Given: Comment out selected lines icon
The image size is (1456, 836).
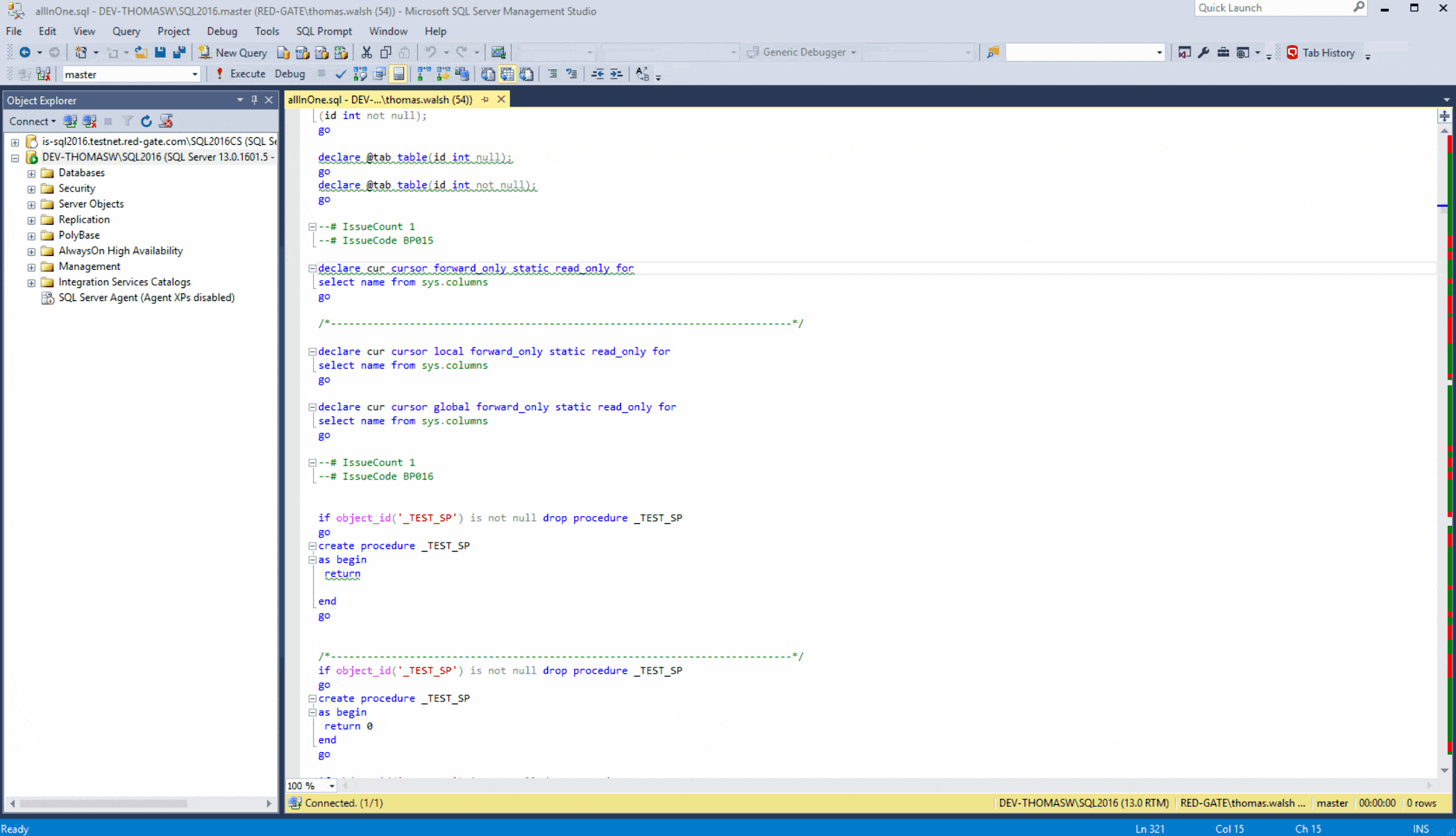Looking at the screenshot, I should click(552, 74).
